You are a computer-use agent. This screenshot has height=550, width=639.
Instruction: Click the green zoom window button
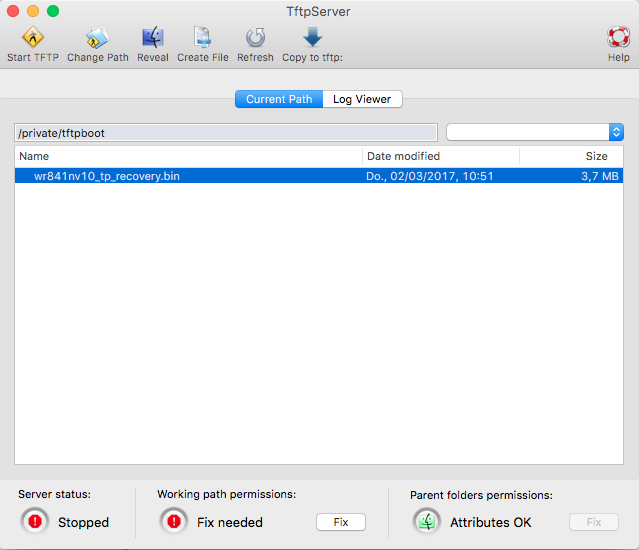pyautogui.click(x=53, y=11)
